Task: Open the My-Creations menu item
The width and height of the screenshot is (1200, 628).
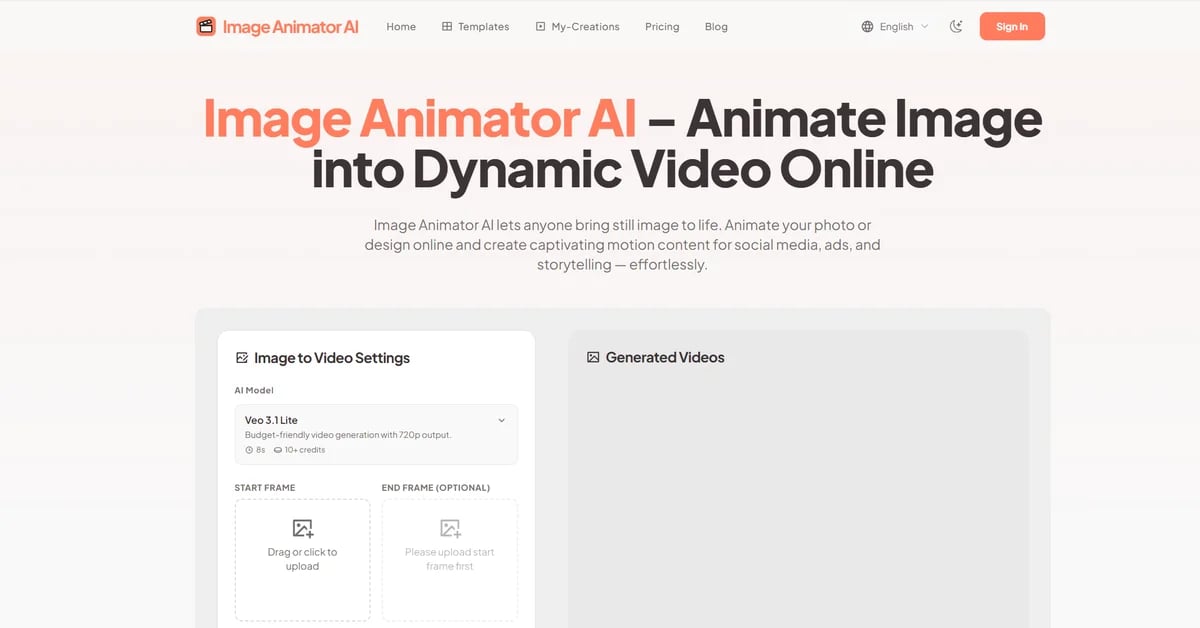Action: 577,27
